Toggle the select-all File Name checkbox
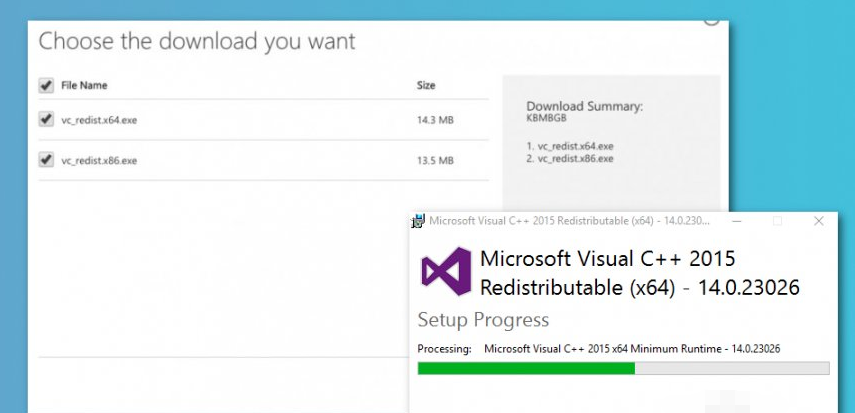The width and height of the screenshot is (855, 413). pyautogui.click(x=46, y=86)
